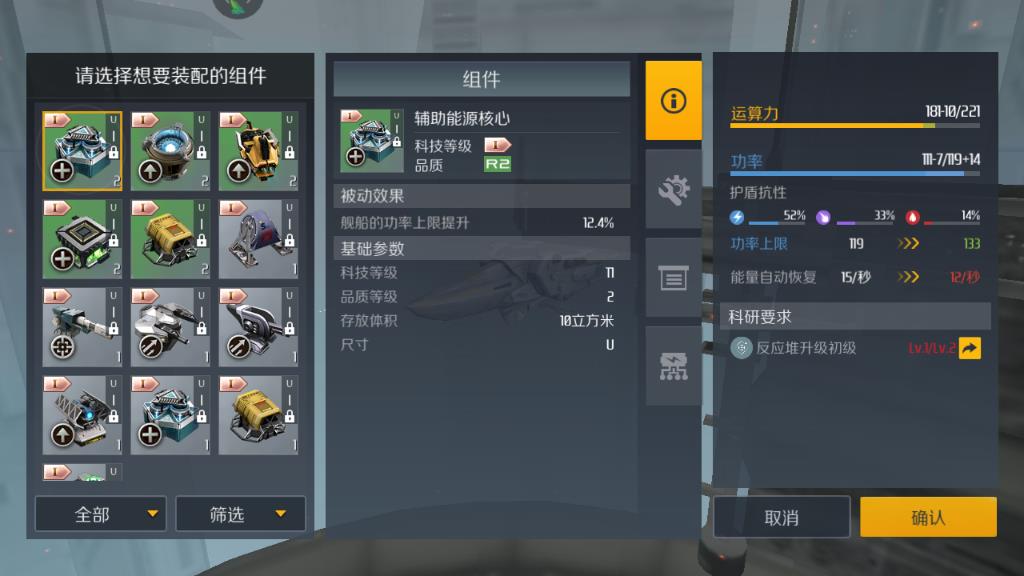Select the cannon turret with crosshair badge
1024x576 pixels.
click(x=82, y=327)
